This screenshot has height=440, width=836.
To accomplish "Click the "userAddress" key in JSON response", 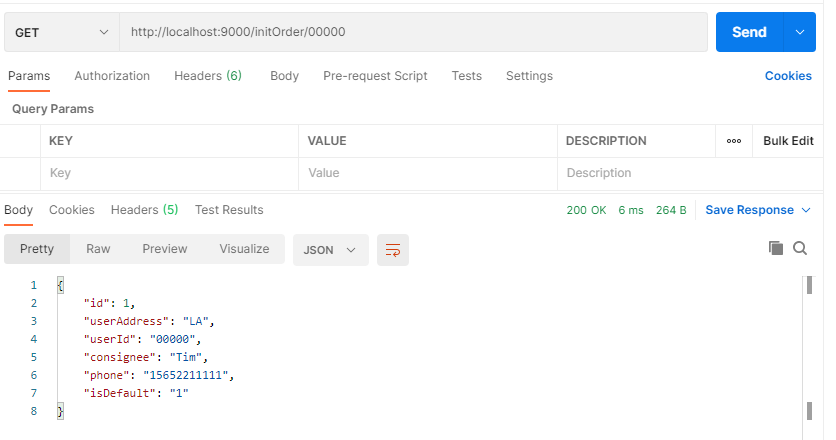I will (126, 322).
